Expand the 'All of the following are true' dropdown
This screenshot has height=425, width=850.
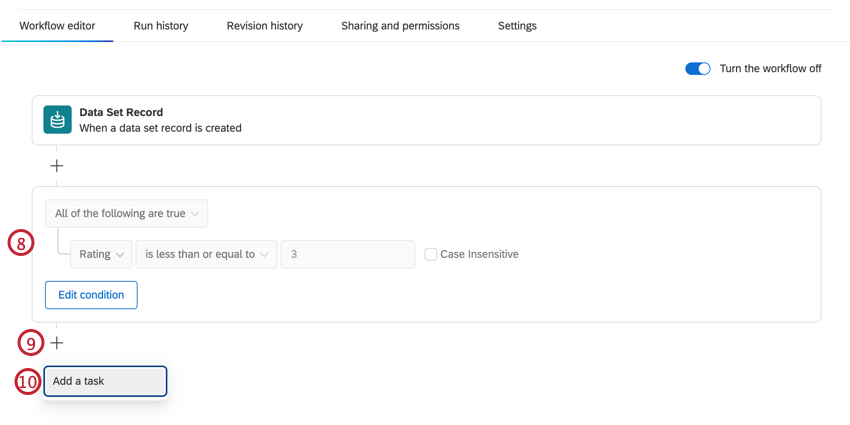point(126,213)
